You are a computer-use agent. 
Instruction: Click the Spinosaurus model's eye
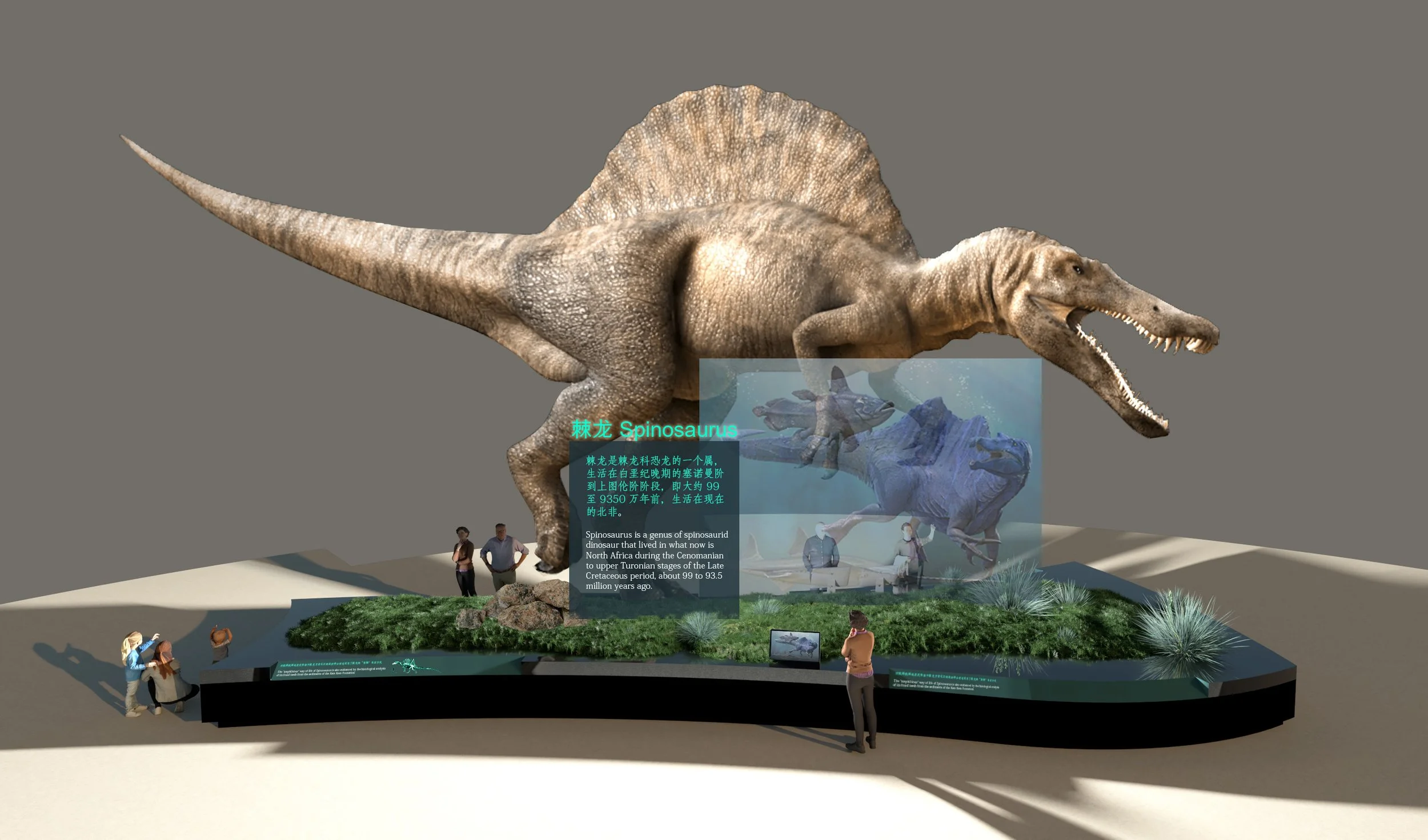coord(1077,270)
